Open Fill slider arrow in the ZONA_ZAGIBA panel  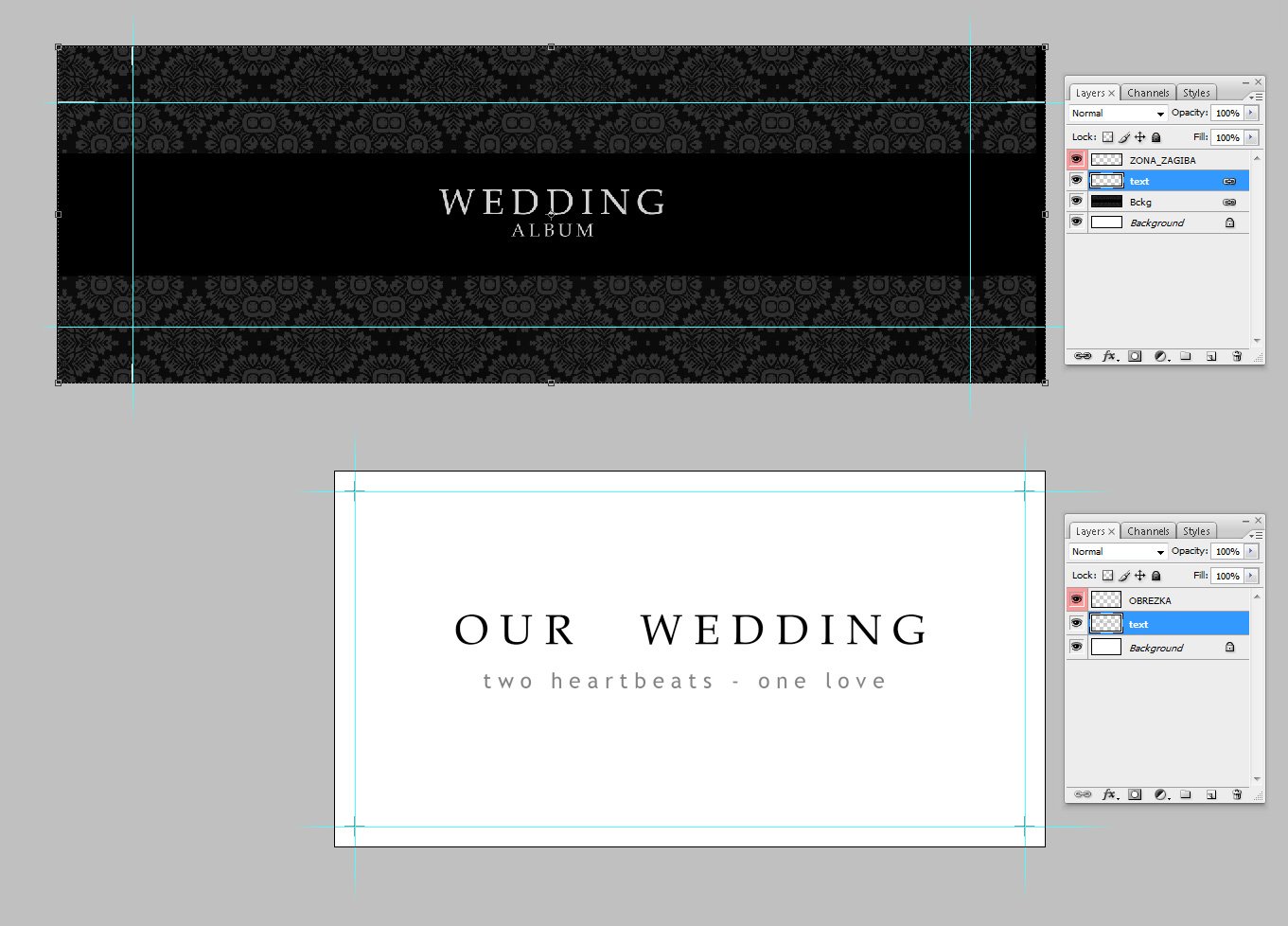tap(1251, 137)
